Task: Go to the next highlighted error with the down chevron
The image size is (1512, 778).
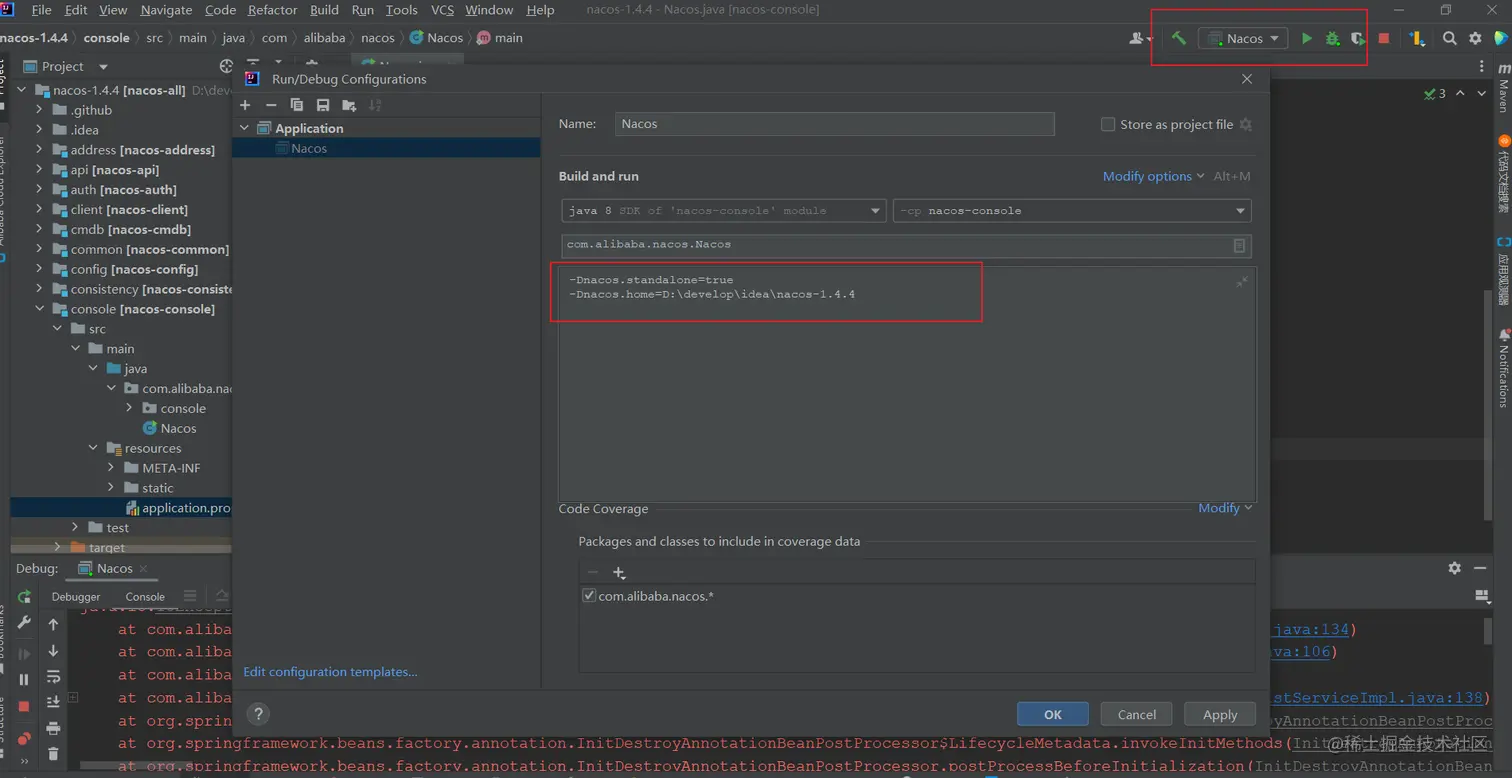Action: tap(1484, 93)
